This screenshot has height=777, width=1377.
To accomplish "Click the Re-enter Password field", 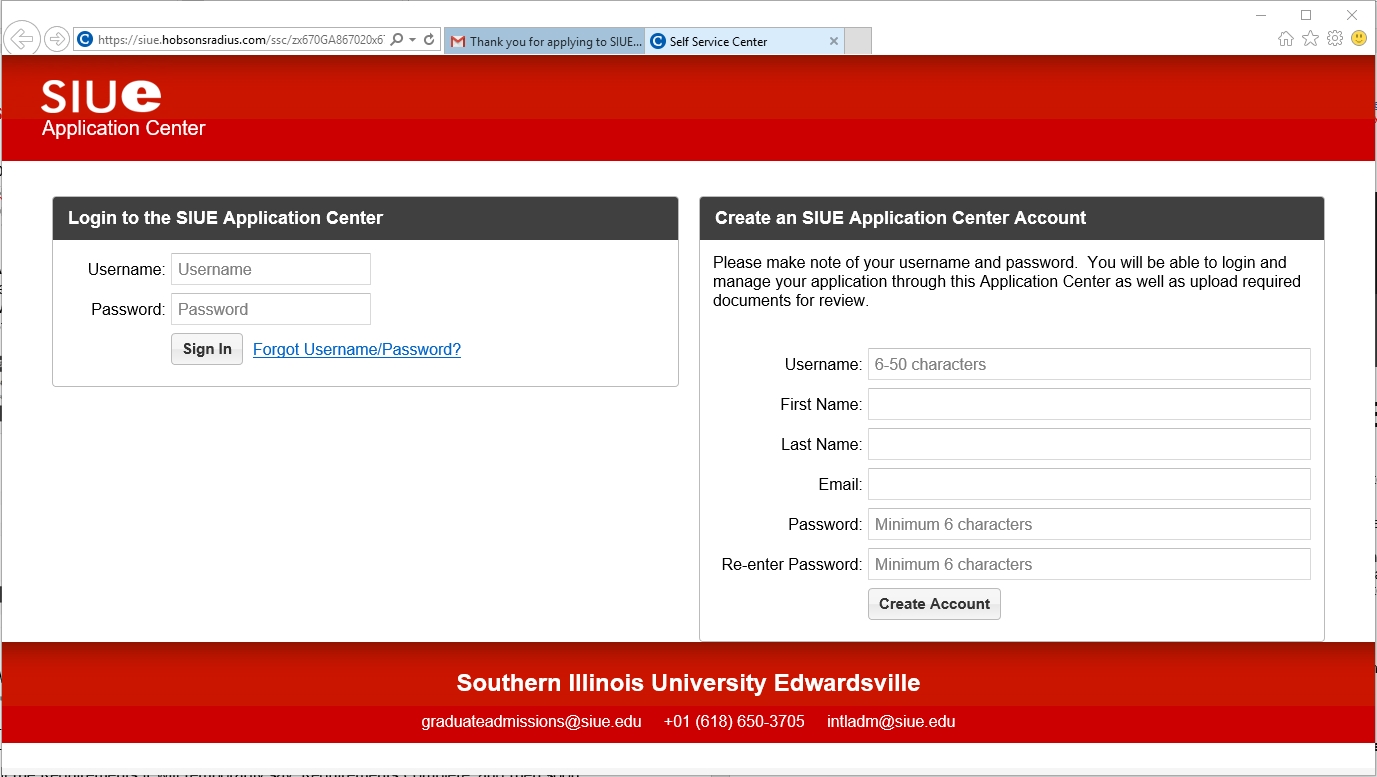I will pos(1089,564).
